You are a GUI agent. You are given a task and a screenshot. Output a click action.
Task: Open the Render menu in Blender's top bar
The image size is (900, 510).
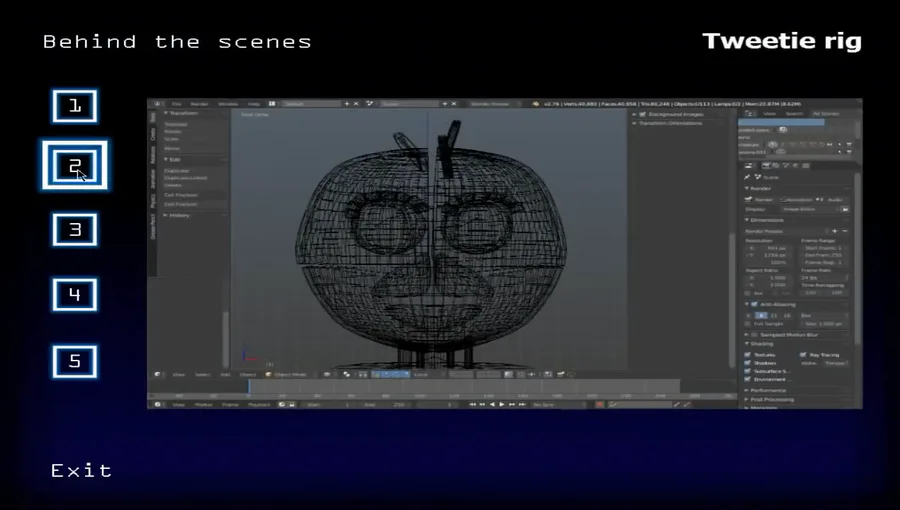[x=199, y=104]
